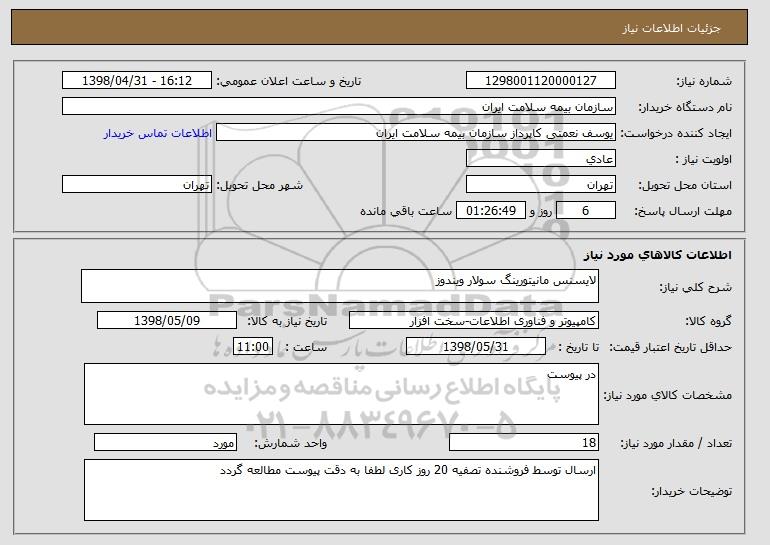The image size is (770, 545).
Task: Click the label ایجاد کننده درخواست
Action: [676, 133]
